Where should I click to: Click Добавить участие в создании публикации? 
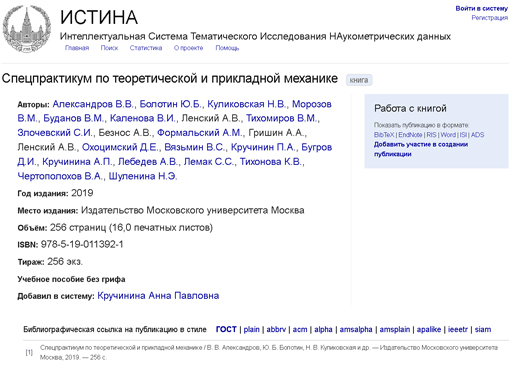pyautogui.click(x=421, y=149)
